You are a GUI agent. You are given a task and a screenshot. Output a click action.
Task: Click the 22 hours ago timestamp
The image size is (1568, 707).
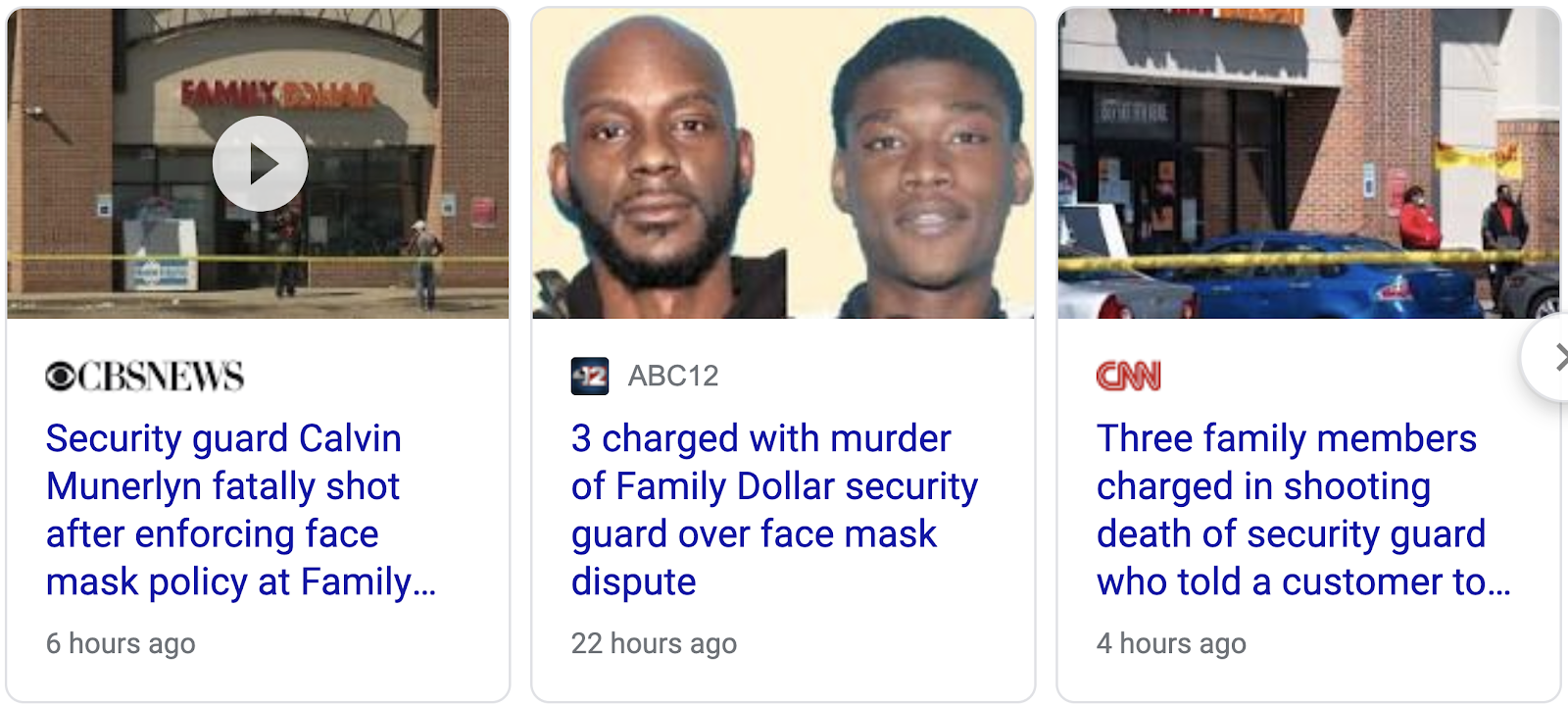pos(654,643)
